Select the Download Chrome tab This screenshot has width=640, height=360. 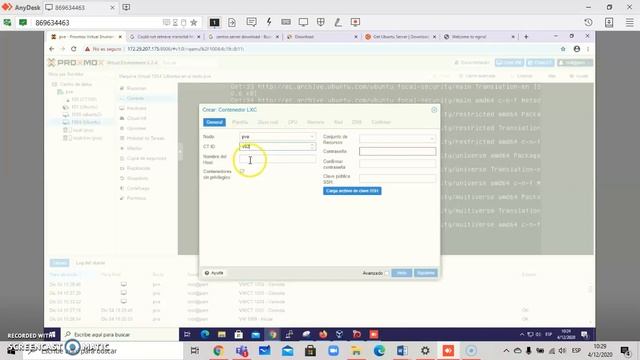322,37
